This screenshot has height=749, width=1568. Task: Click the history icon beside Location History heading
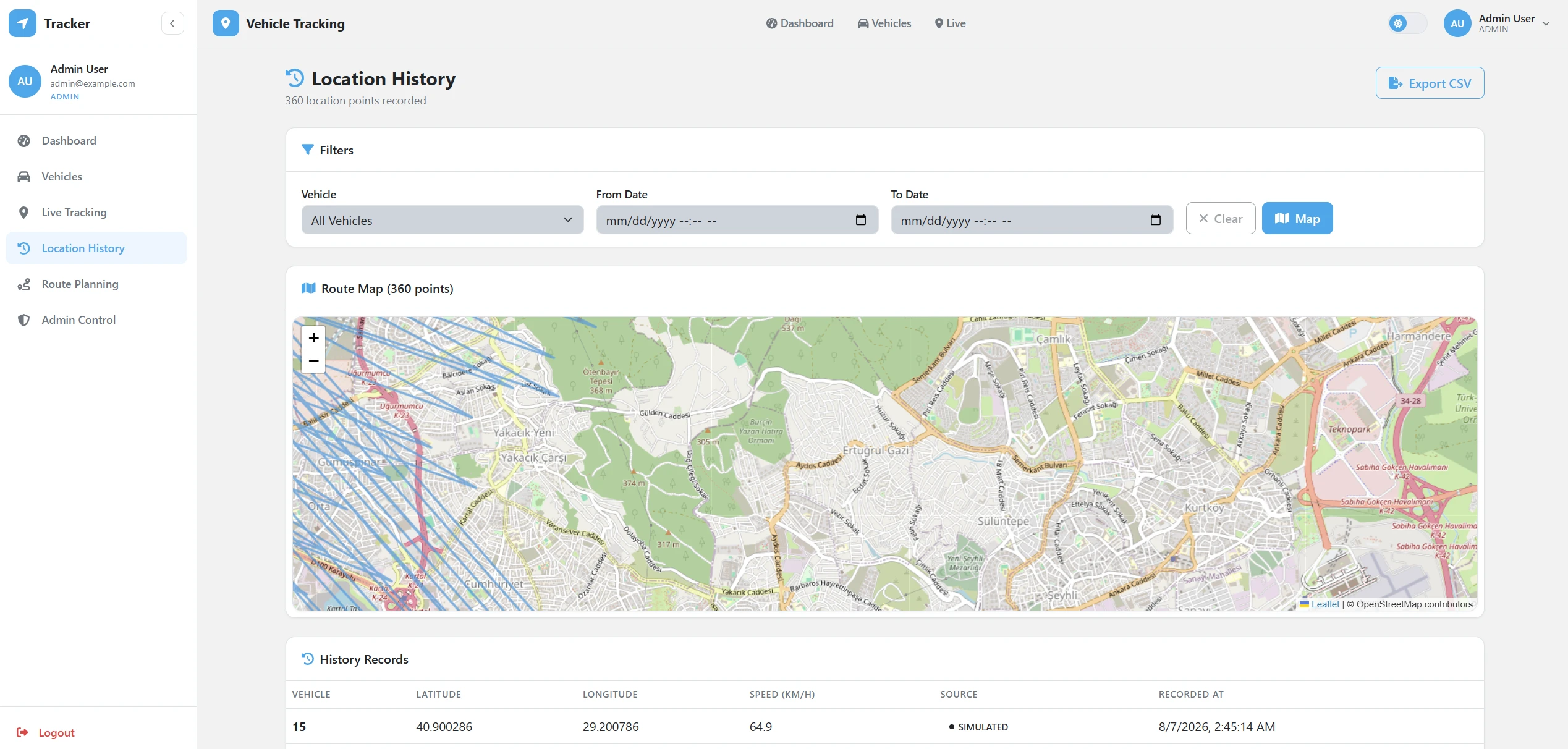coord(295,78)
